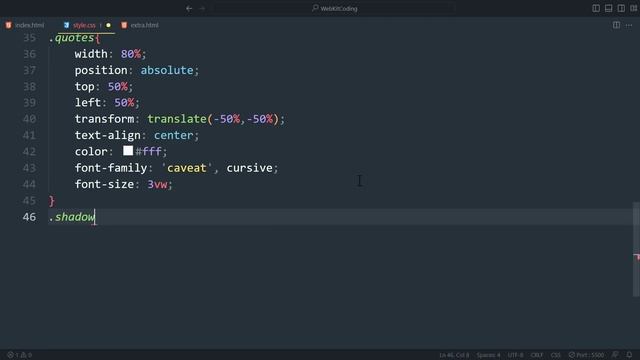Open the editor More Actions menu

point(629,25)
